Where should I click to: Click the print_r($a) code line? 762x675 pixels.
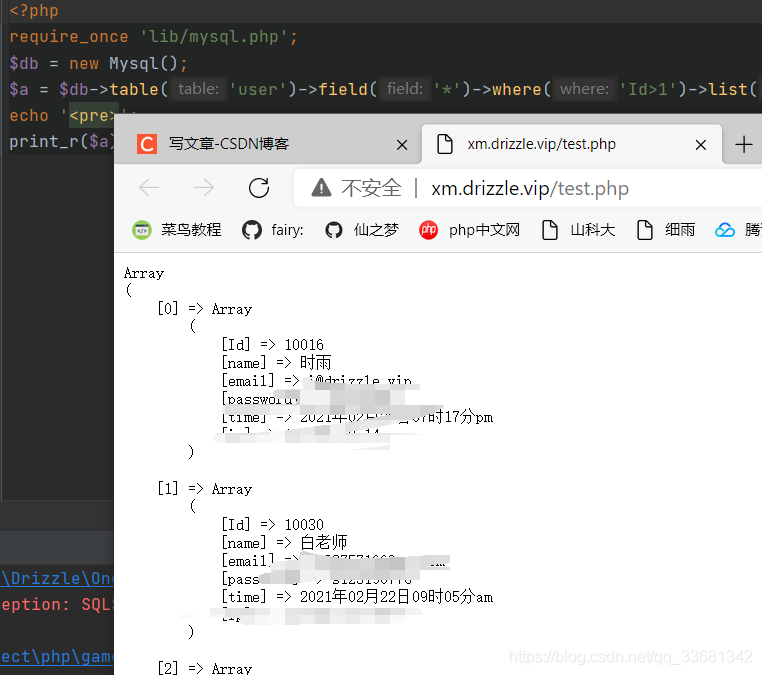[x=62, y=141]
